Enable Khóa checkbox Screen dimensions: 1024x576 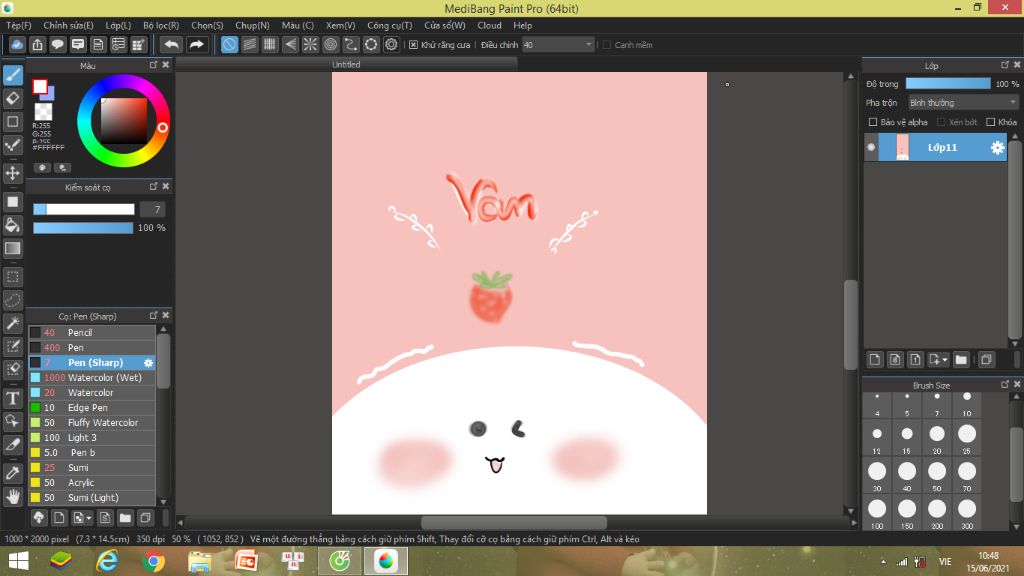(991, 122)
